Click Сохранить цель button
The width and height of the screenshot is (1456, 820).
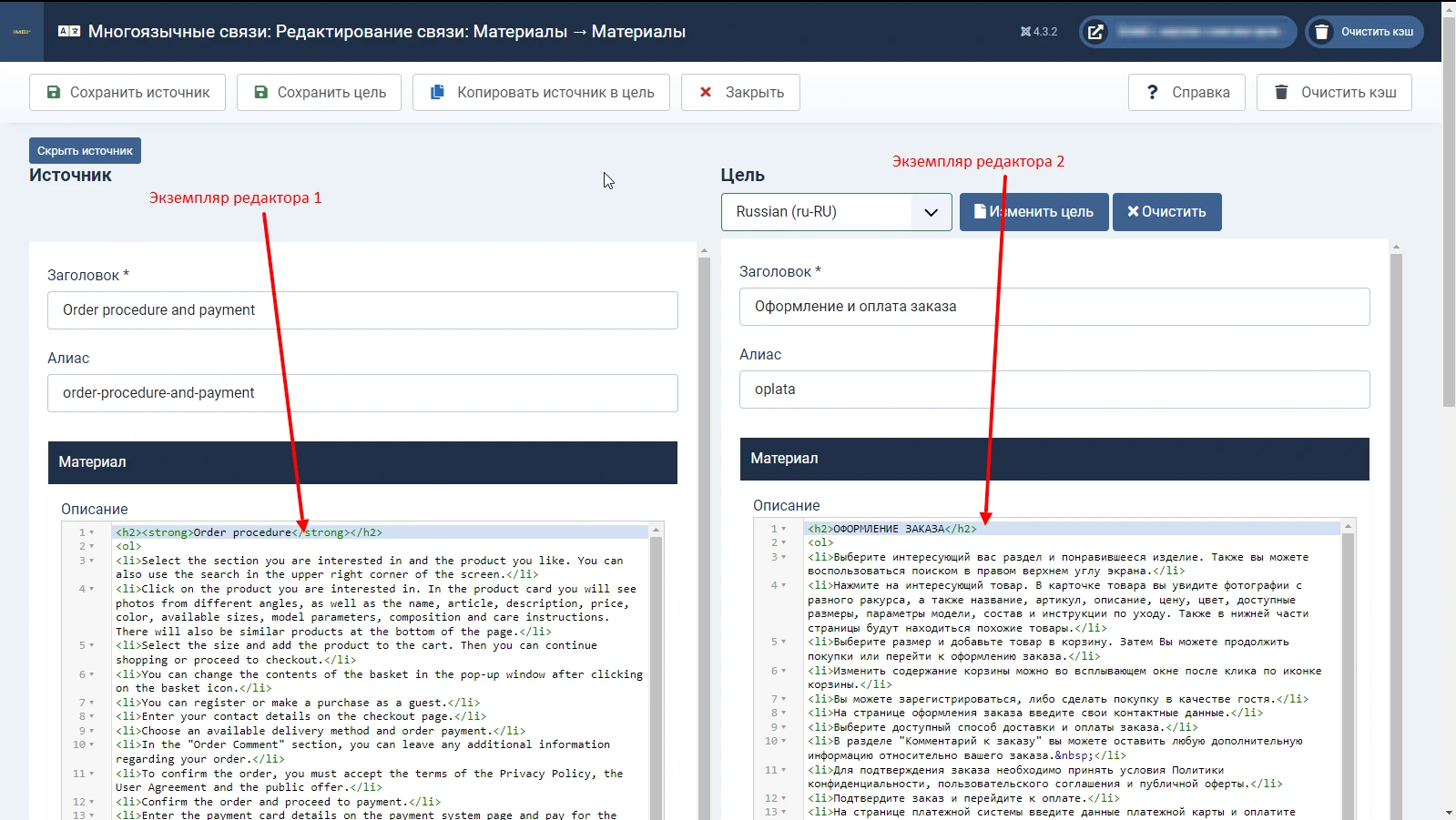tap(319, 92)
